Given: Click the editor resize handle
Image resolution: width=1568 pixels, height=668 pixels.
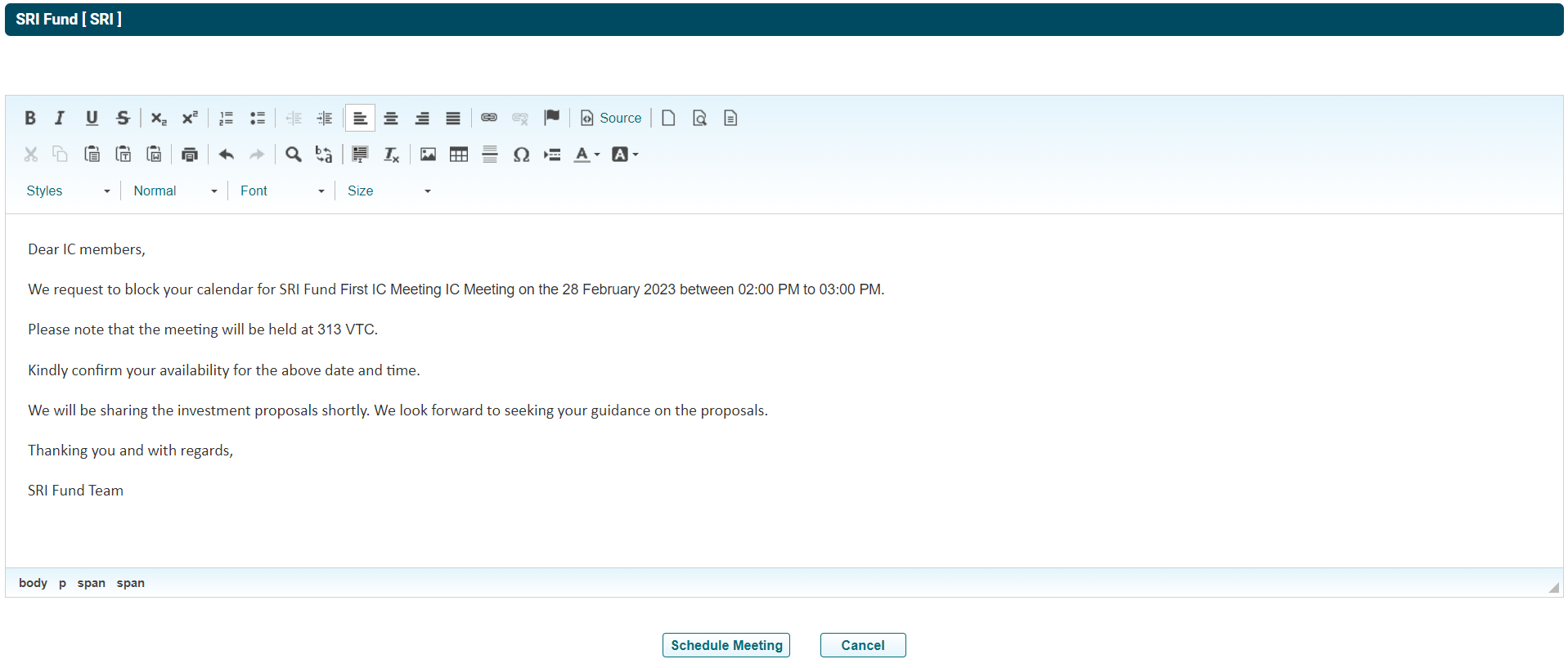Looking at the screenshot, I should pyautogui.click(x=1553, y=587).
